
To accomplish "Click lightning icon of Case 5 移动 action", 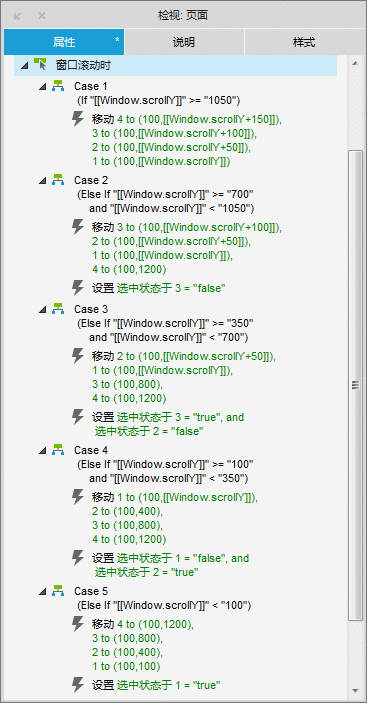I will pos(78,624).
